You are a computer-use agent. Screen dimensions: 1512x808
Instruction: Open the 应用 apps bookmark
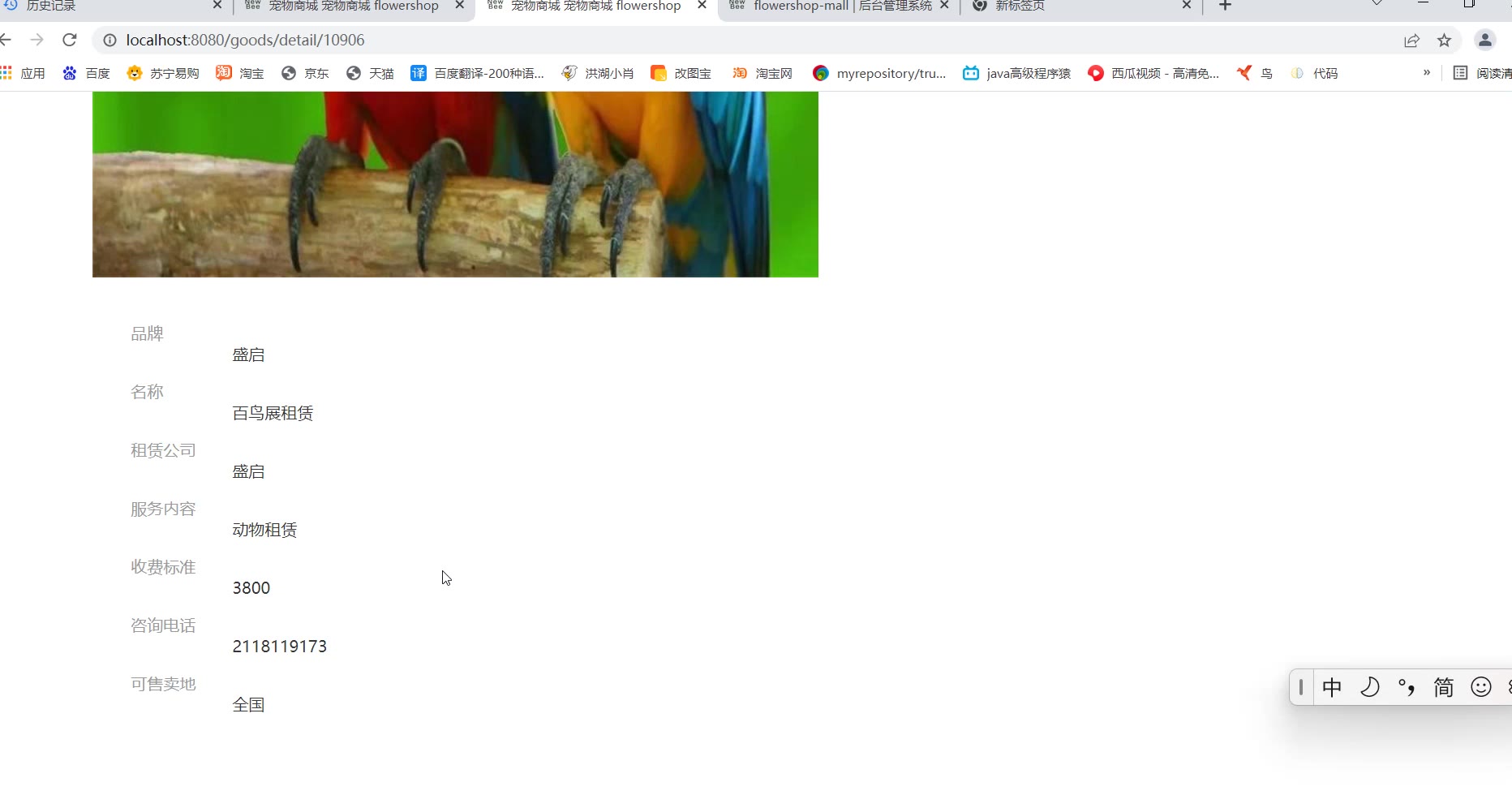coord(24,73)
